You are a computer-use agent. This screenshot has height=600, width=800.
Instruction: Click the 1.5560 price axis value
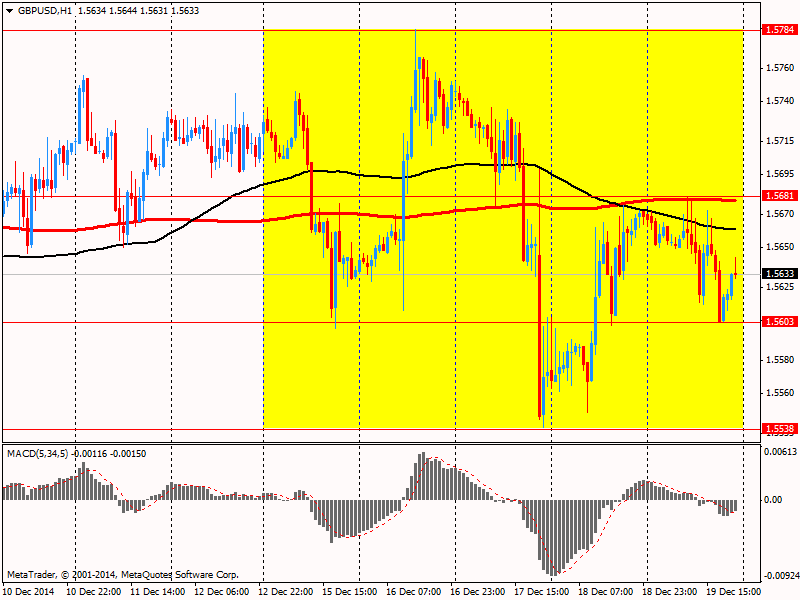click(780, 393)
